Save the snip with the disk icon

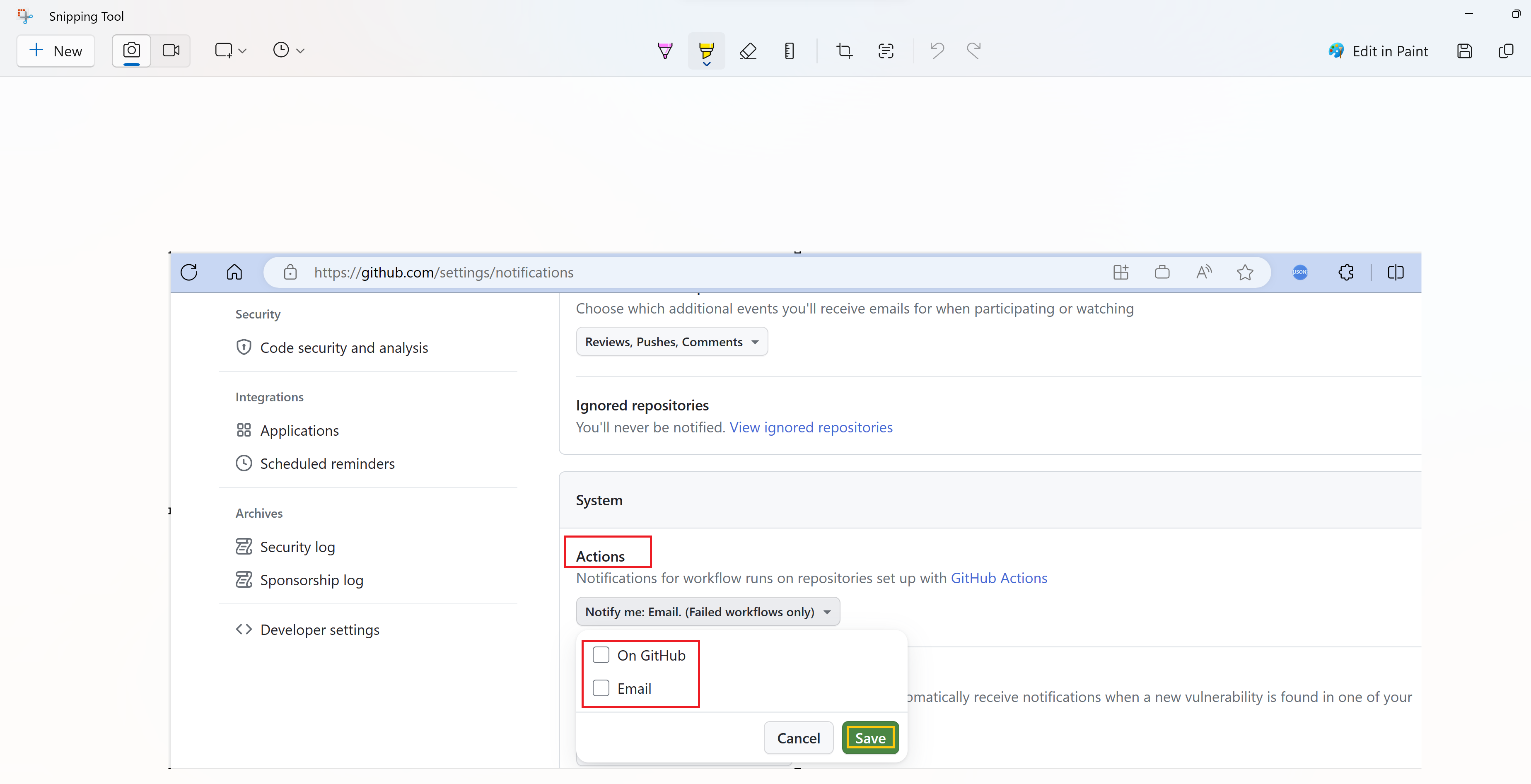pyautogui.click(x=1464, y=51)
